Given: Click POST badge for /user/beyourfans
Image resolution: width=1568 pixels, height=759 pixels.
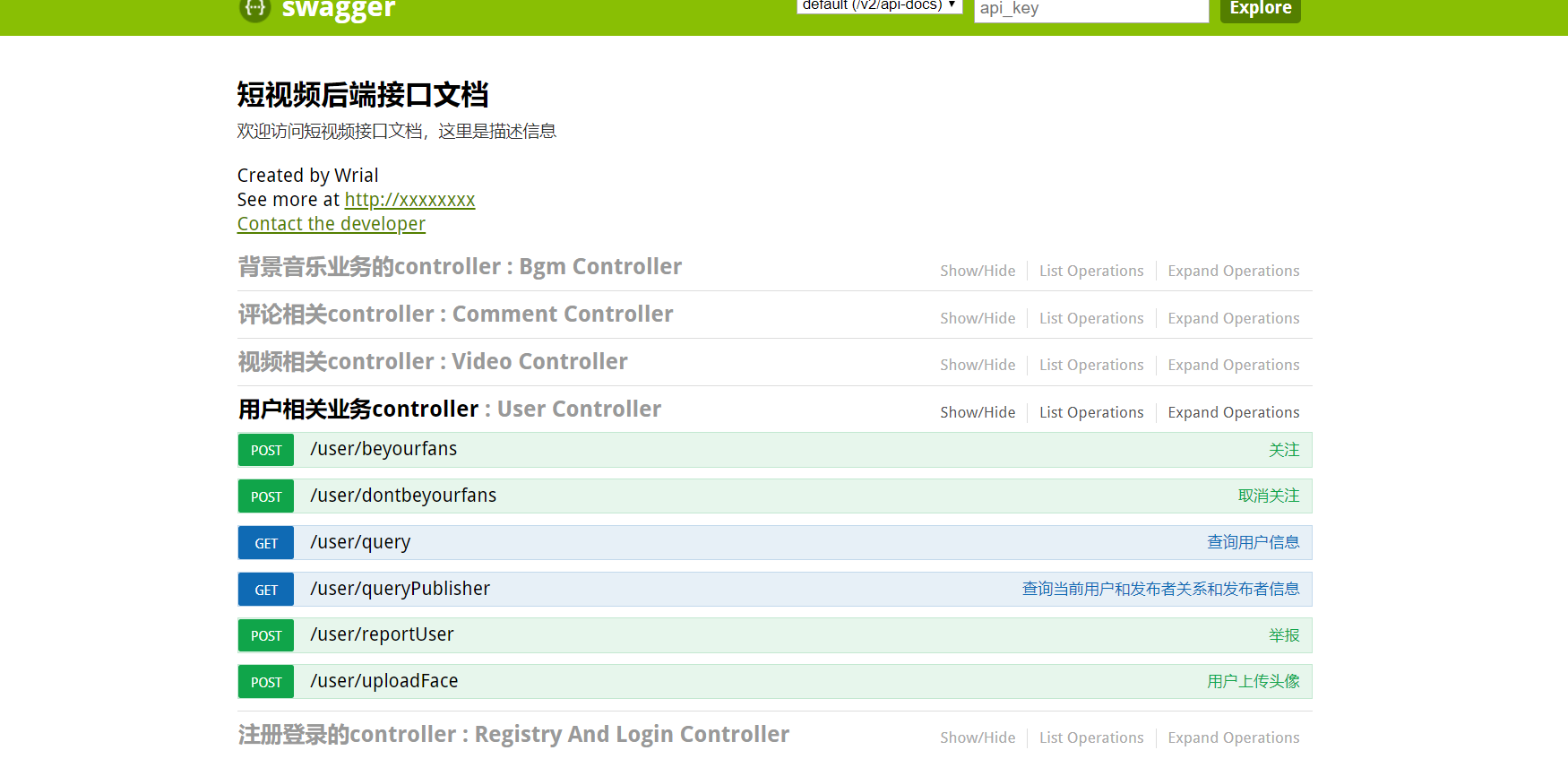Looking at the screenshot, I should tap(266, 450).
